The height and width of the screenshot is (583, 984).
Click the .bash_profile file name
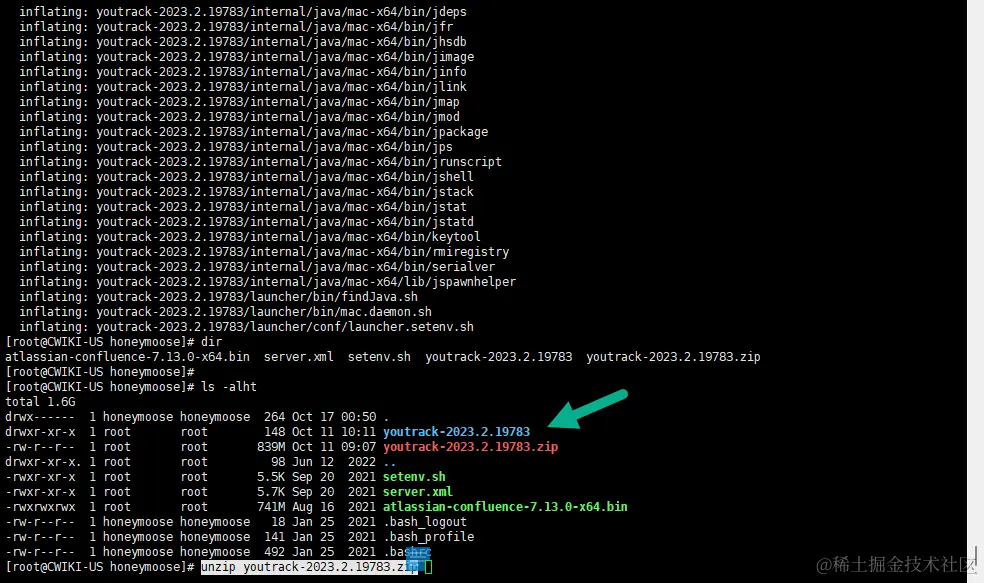[429, 537]
